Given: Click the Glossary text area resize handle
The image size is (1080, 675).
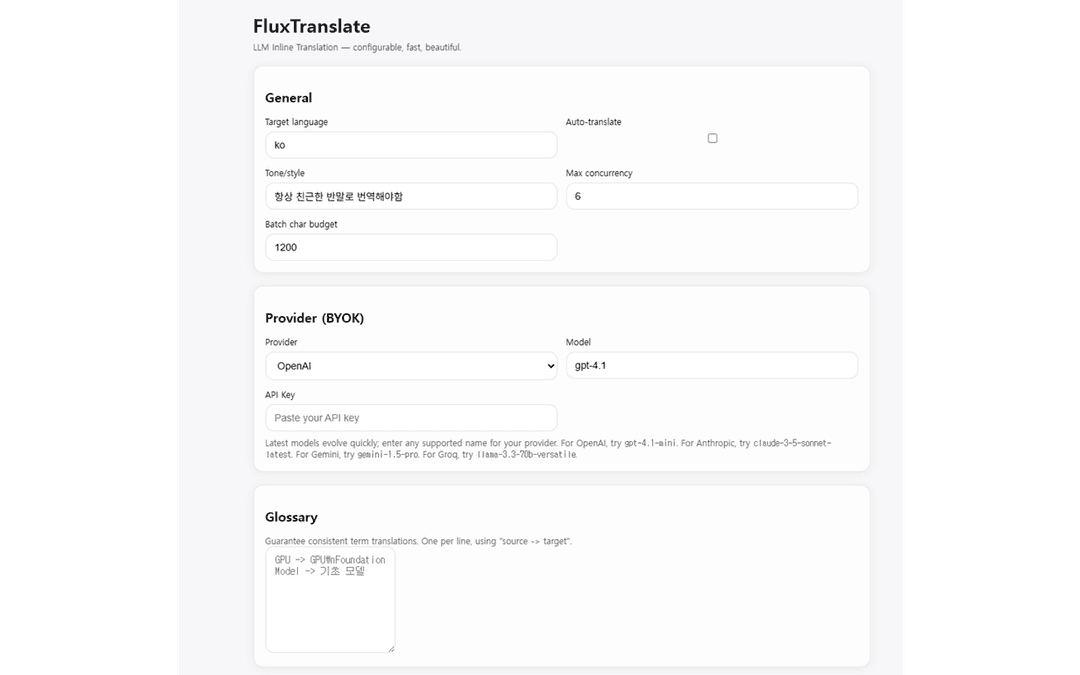Looking at the screenshot, I should pos(391,649).
